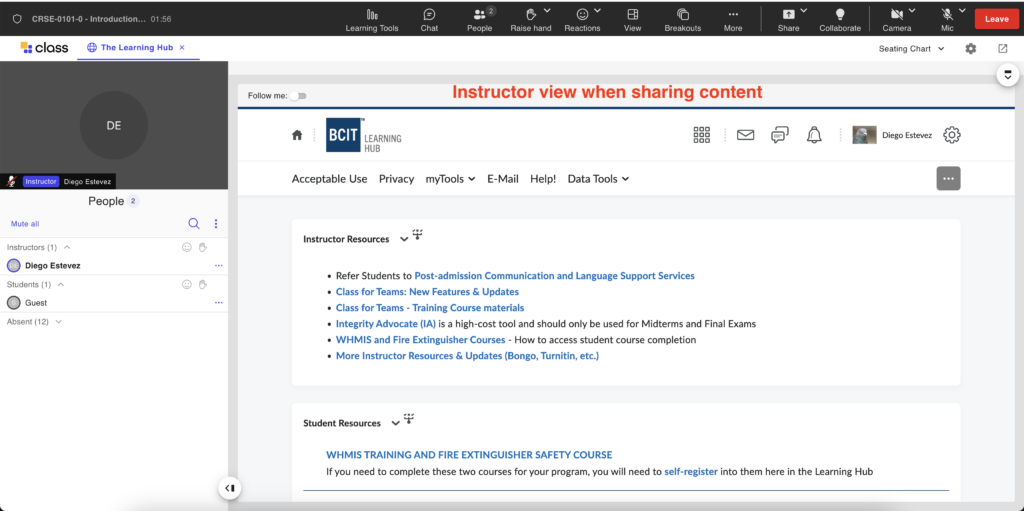Click the BCIT home icon
The width and height of the screenshot is (1024, 511).
297,135
